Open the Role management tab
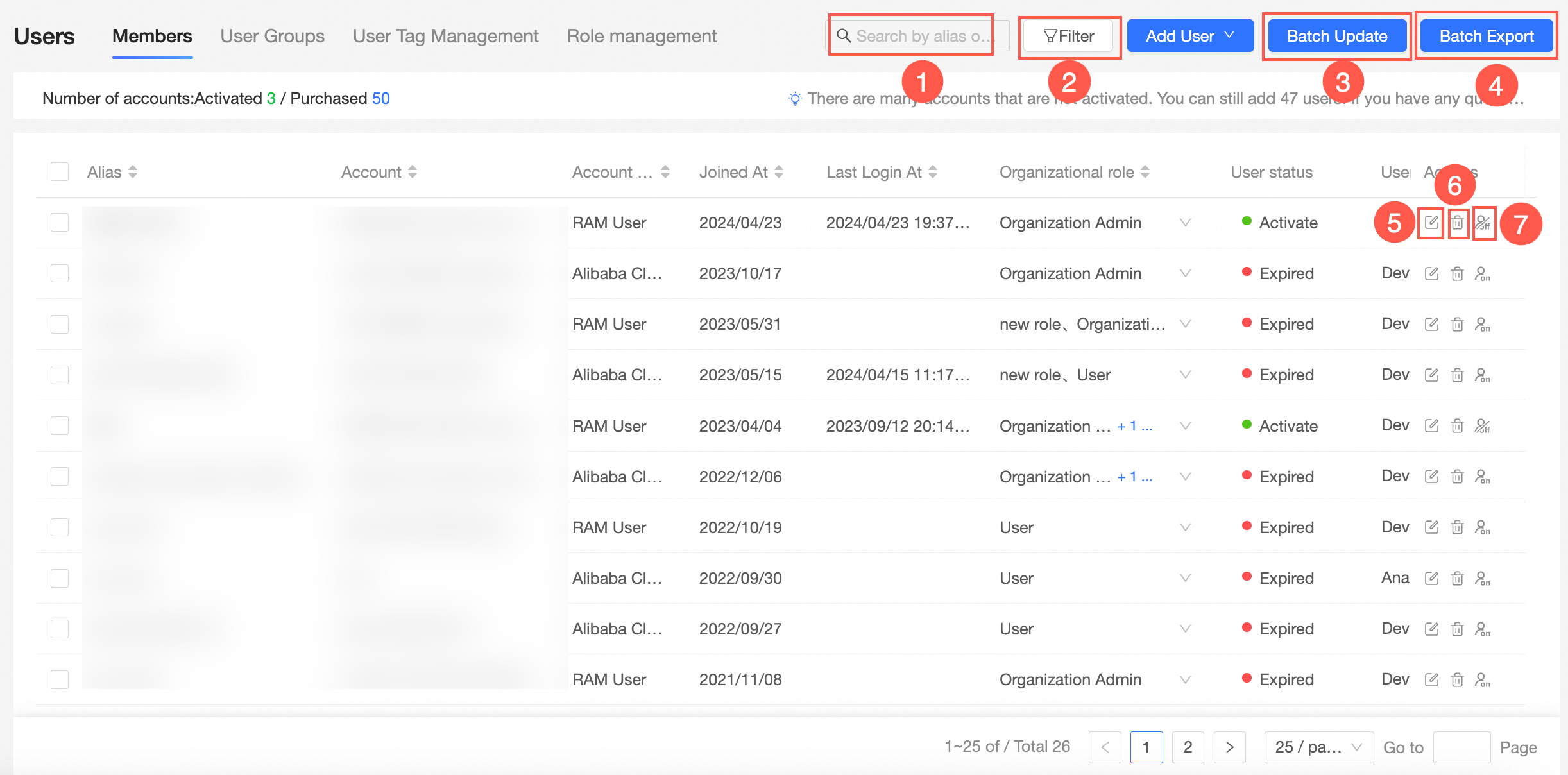The image size is (1568, 775). point(642,36)
